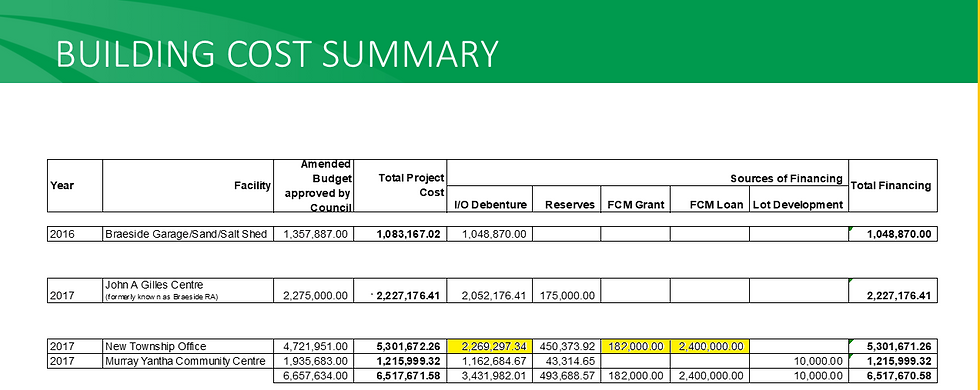
Task: Select amended budget value "4,721,951.00"
Action: click(316, 346)
